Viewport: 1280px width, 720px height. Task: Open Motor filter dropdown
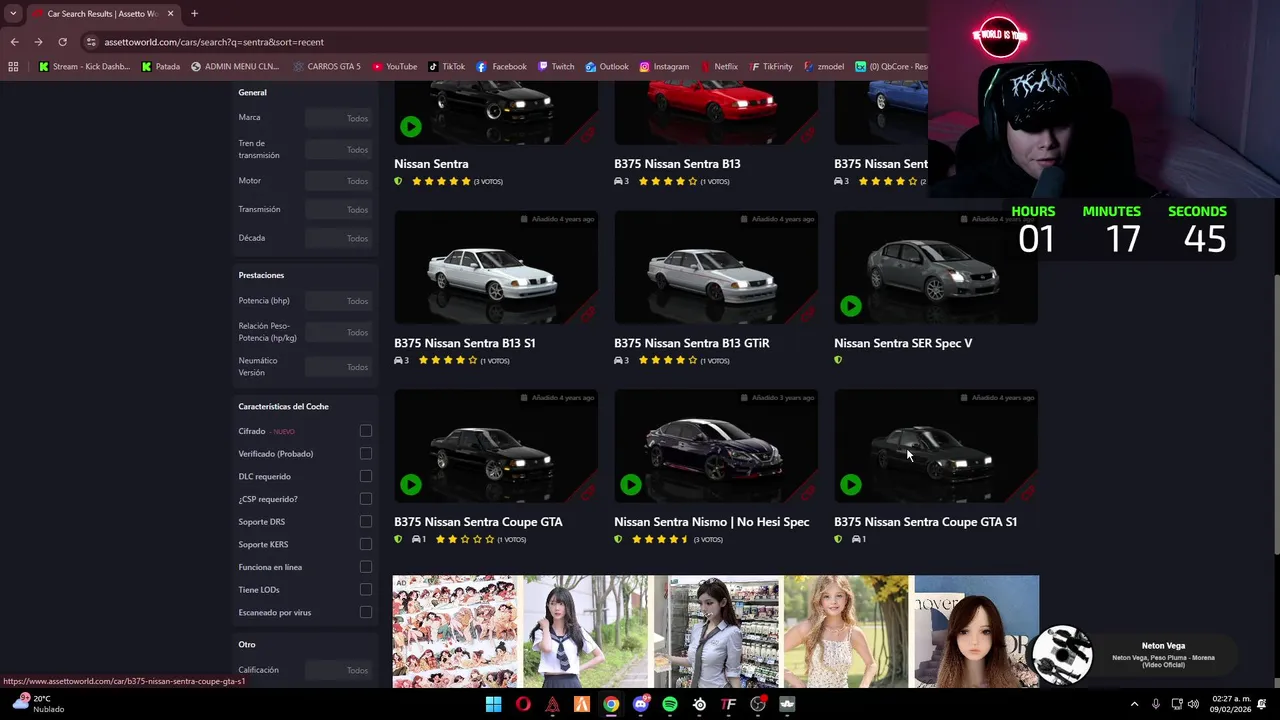tap(338, 181)
